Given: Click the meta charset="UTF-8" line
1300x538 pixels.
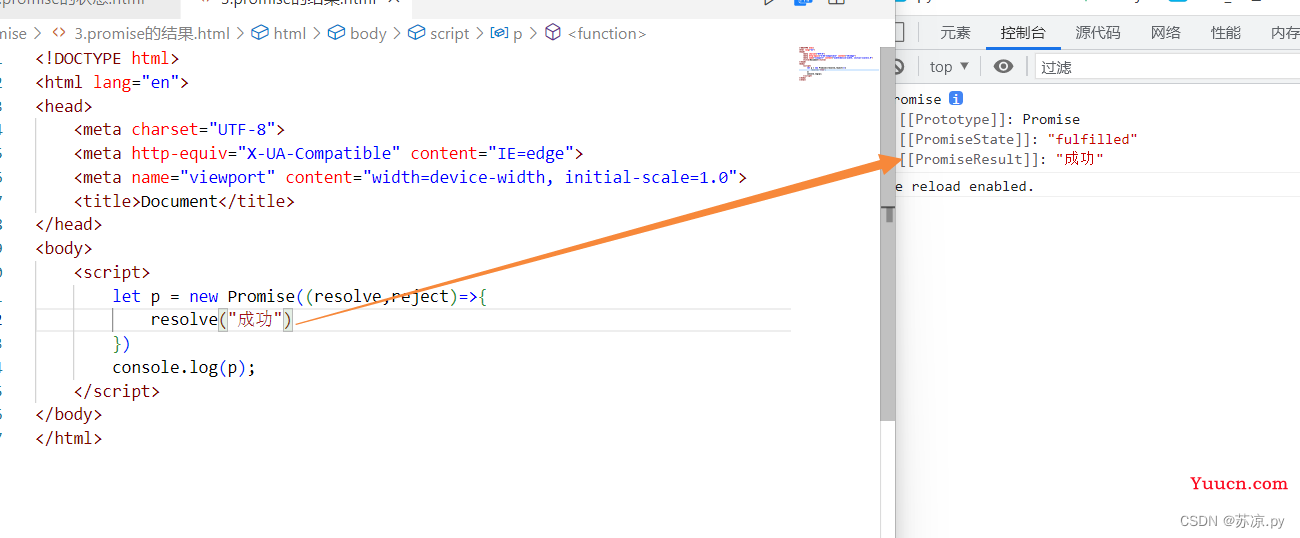Looking at the screenshot, I should (180, 129).
